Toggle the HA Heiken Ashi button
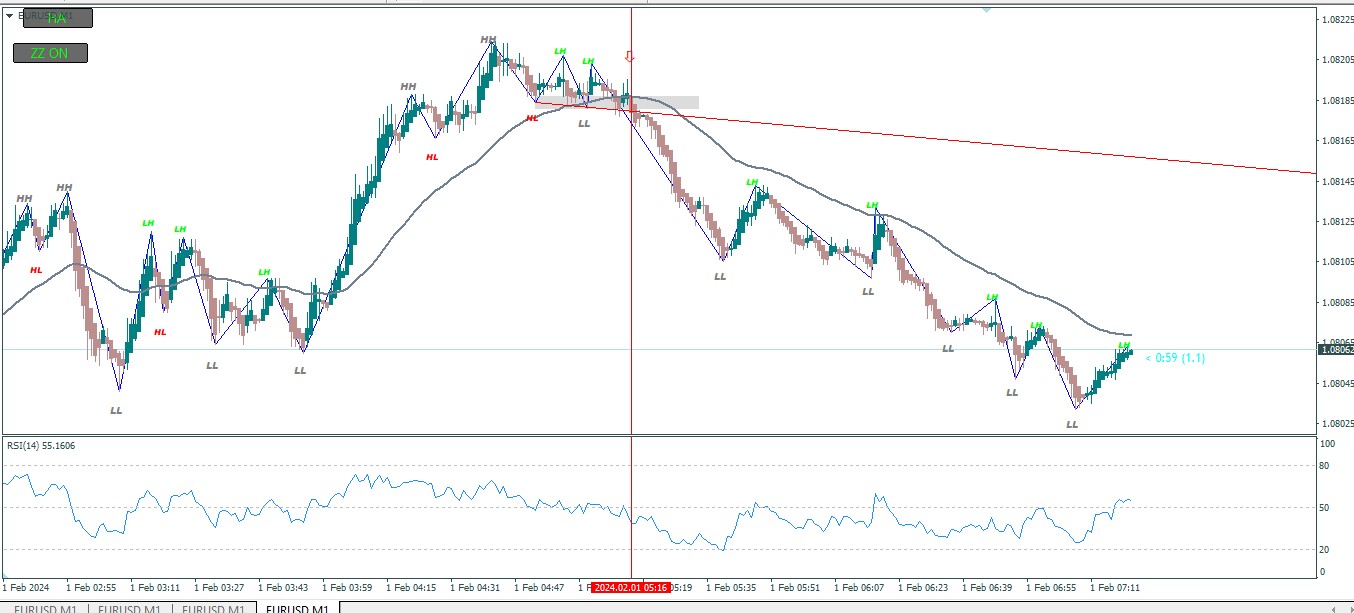 pos(57,18)
